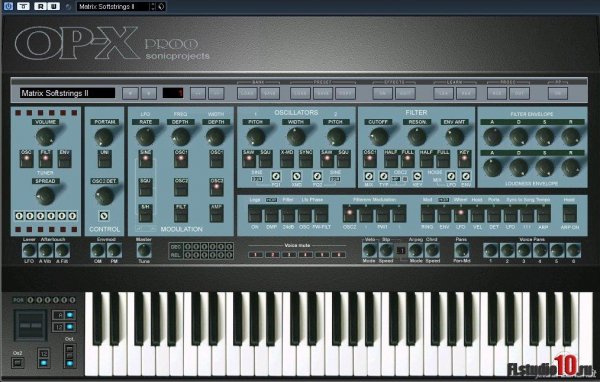Click the noise LFO rotary selector icon

451,176
